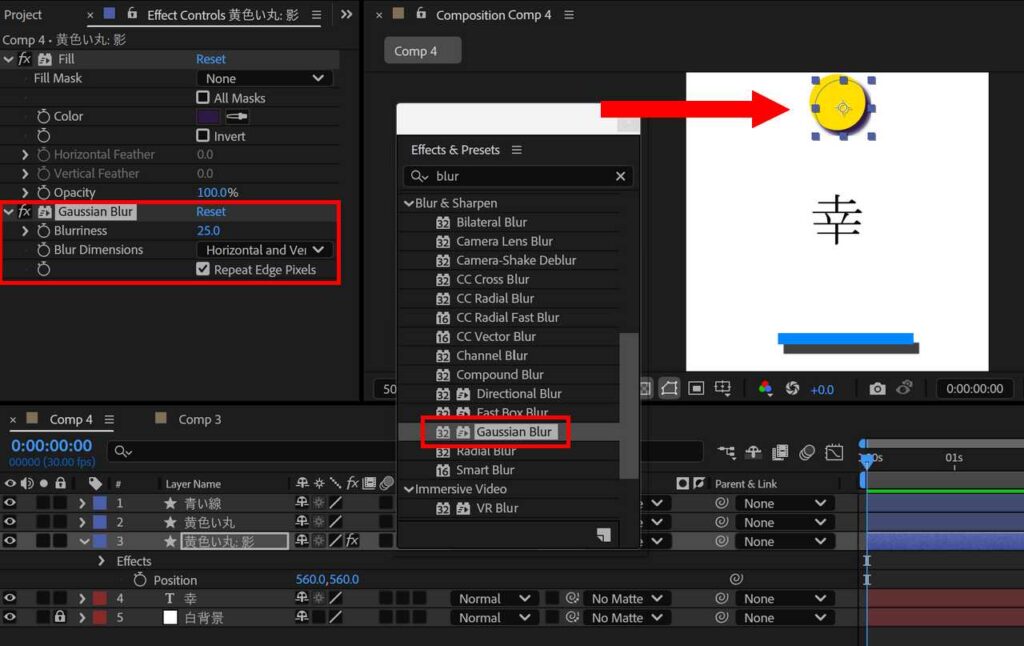Click the Comp 4 viewer breadcrumb

[423, 51]
